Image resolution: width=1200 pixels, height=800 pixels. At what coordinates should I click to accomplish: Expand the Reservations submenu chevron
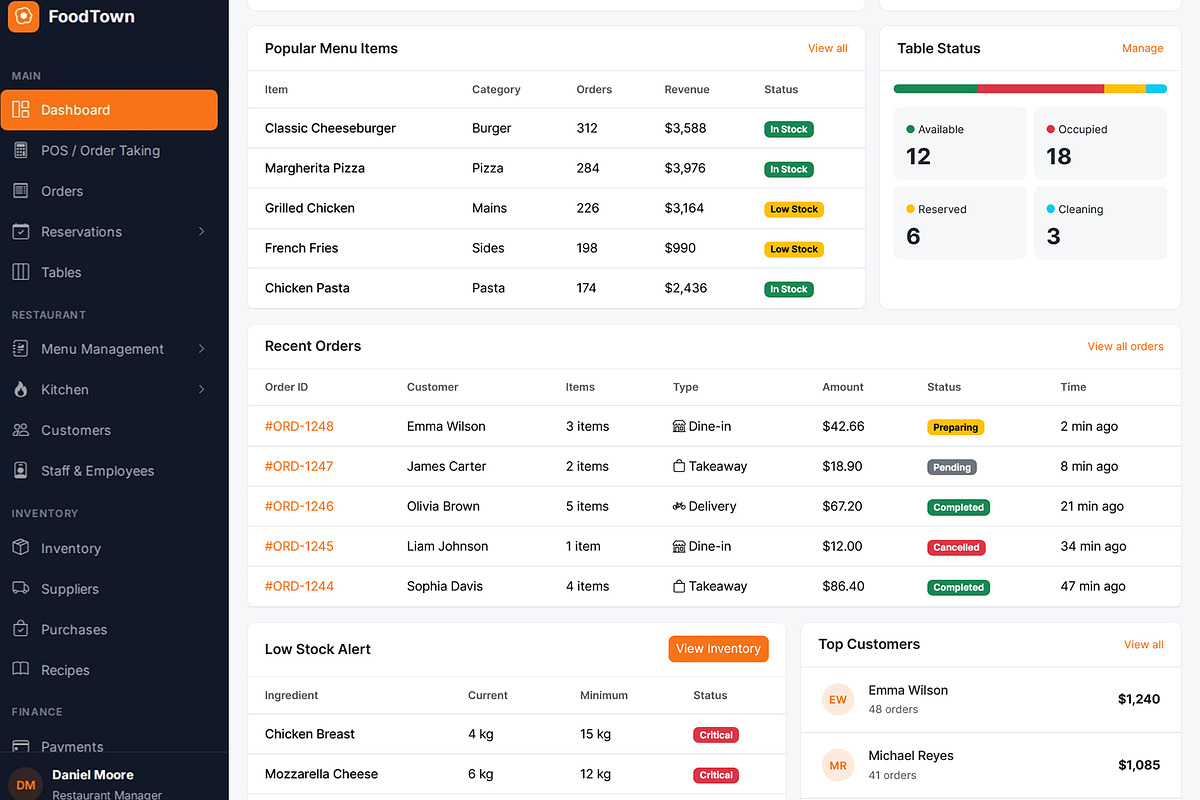pyautogui.click(x=201, y=231)
